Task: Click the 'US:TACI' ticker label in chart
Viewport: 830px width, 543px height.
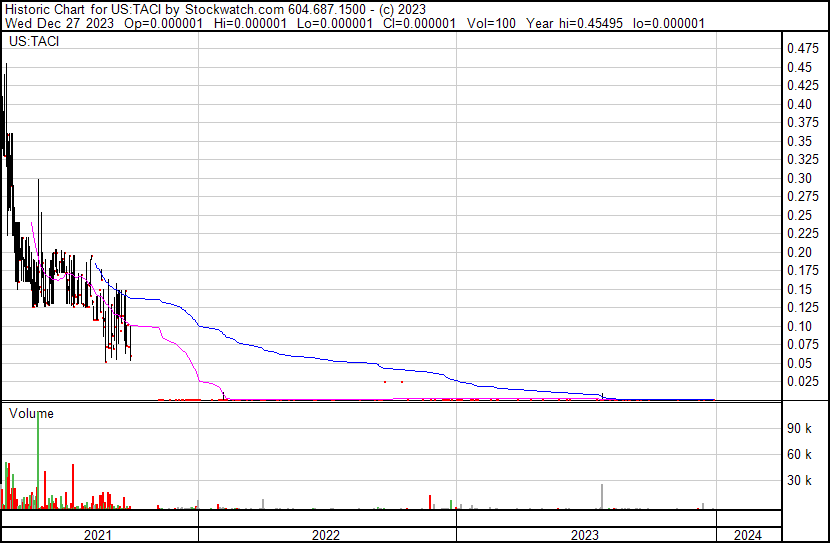Action: point(34,41)
